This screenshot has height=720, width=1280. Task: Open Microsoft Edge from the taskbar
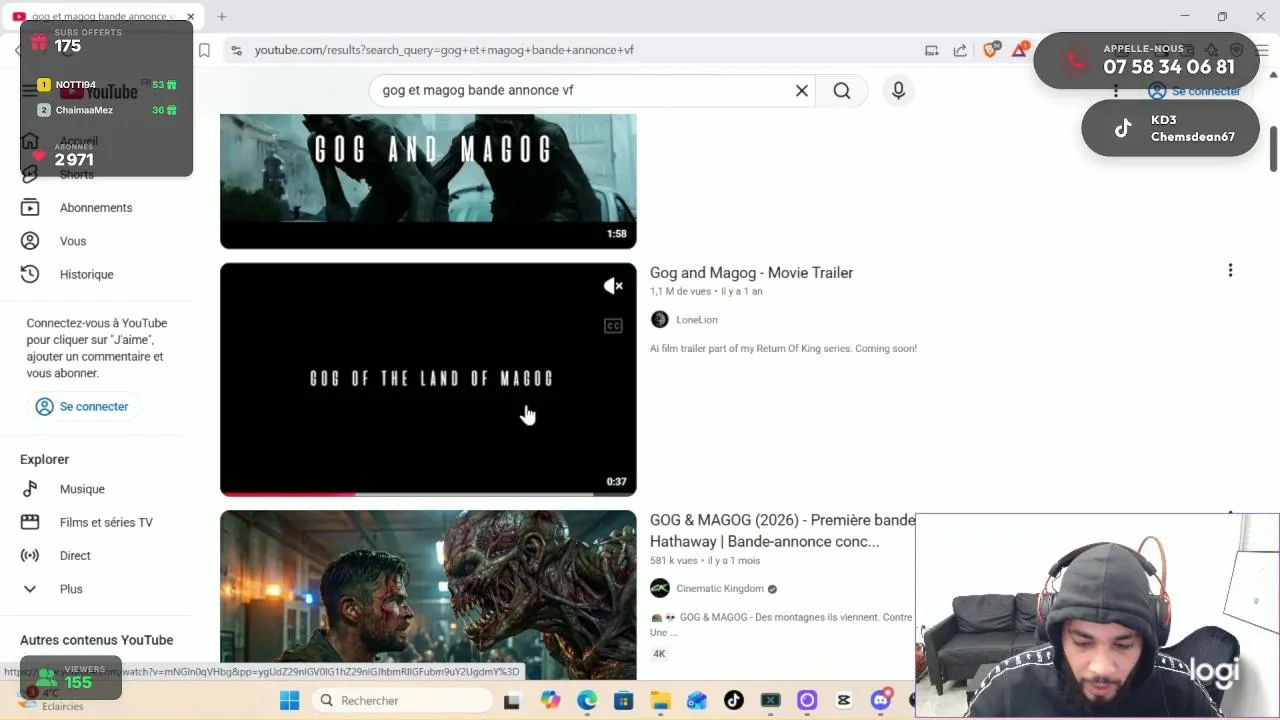(587, 701)
